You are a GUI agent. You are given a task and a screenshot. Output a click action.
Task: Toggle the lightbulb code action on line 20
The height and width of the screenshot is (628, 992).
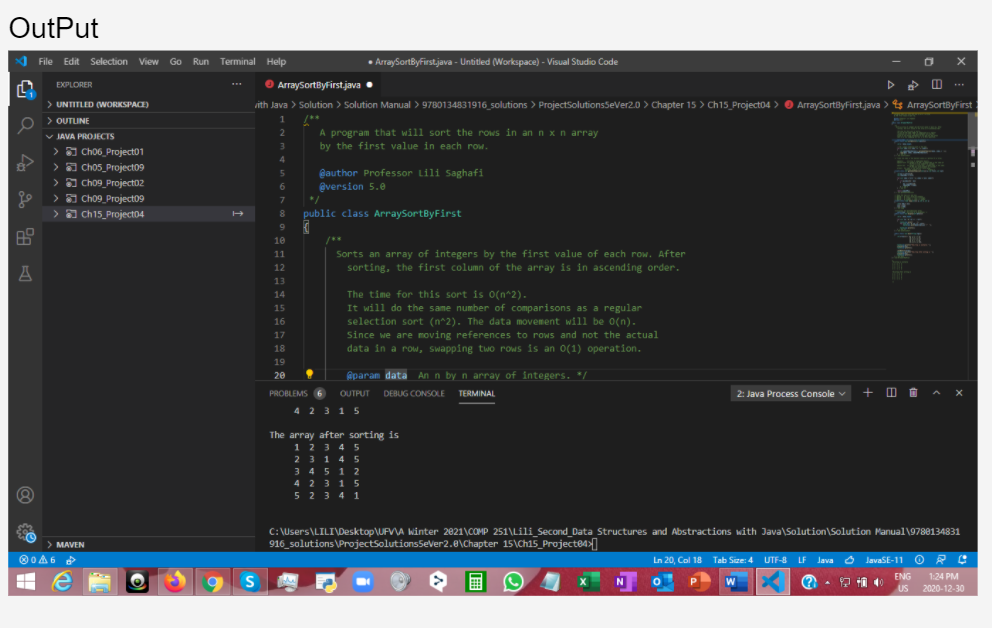(x=309, y=375)
